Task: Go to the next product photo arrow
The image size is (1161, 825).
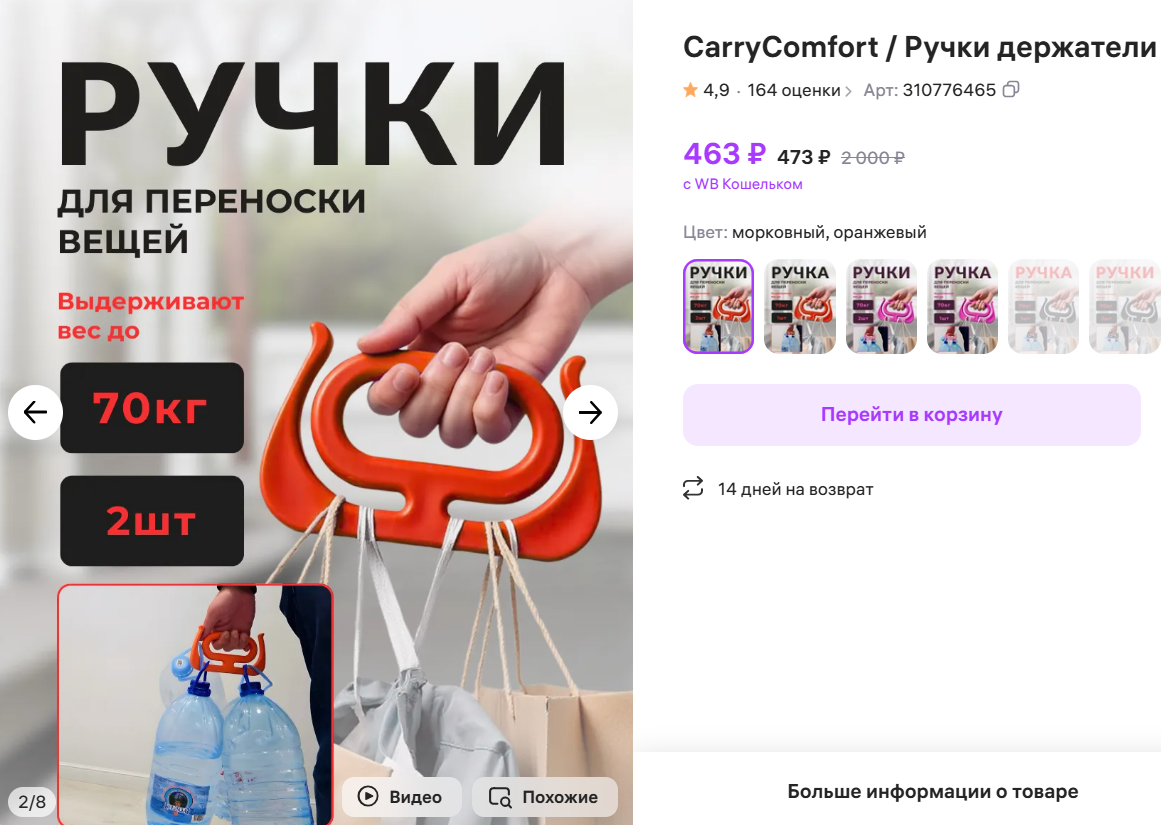Action: point(590,412)
